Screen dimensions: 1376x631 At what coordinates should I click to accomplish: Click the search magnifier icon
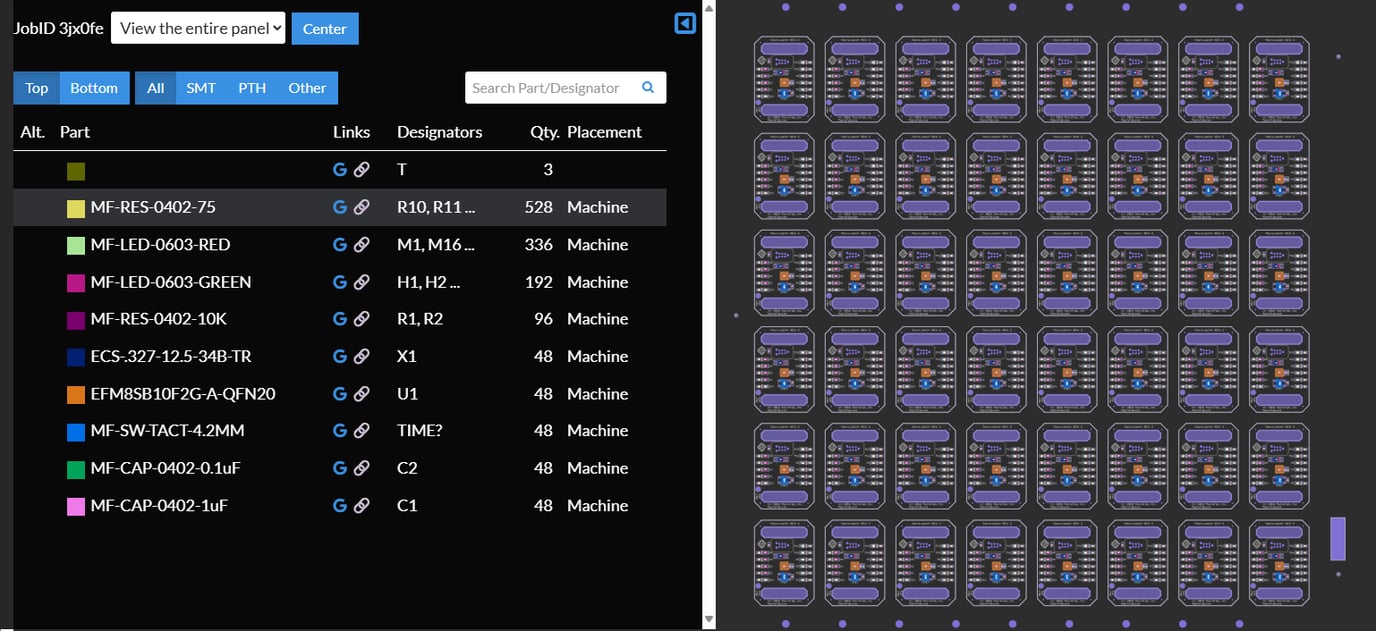pyautogui.click(x=648, y=88)
